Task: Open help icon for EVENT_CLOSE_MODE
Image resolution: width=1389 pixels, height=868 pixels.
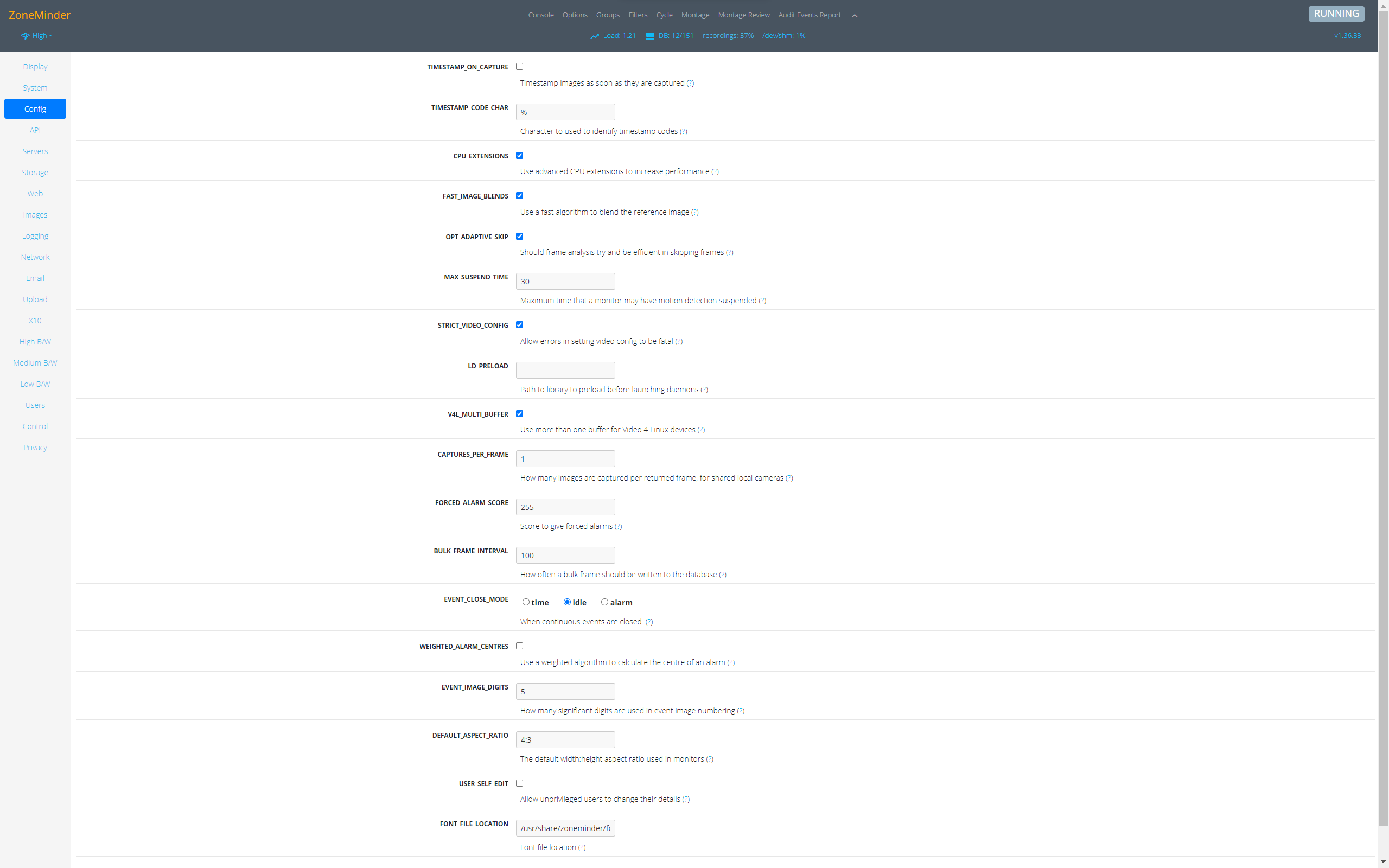Action: click(x=649, y=622)
